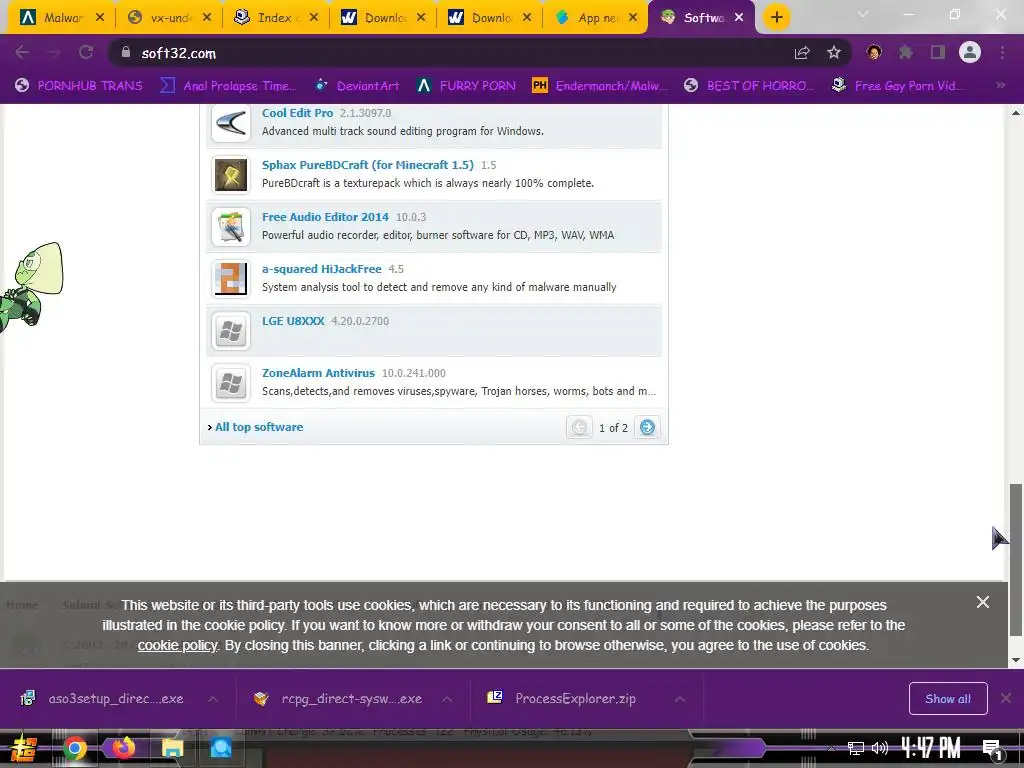Open the ZoneAlarm Antivirus link
Image resolution: width=1024 pixels, height=768 pixels.
318,373
